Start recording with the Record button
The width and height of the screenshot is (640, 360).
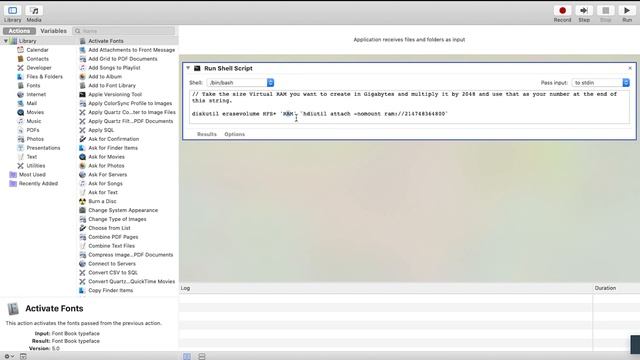[562, 11]
